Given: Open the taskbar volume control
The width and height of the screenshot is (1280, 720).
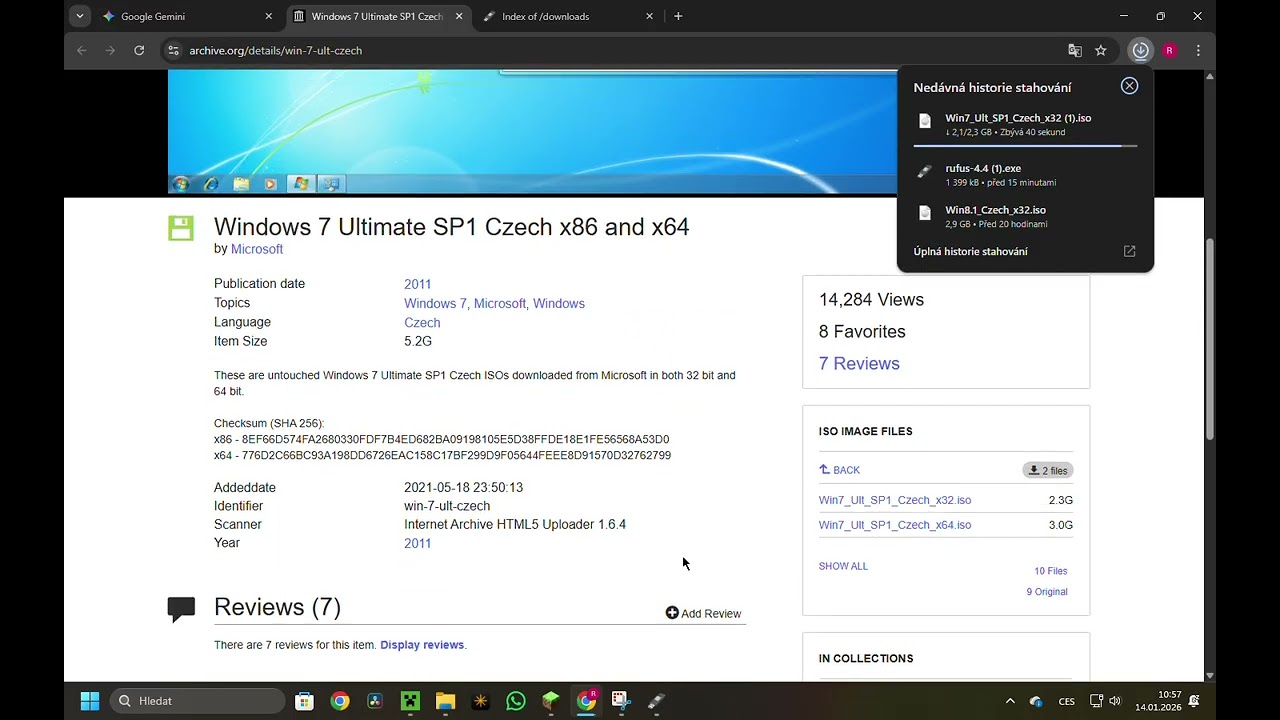Looking at the screenshot, I should click(1115, 701).
